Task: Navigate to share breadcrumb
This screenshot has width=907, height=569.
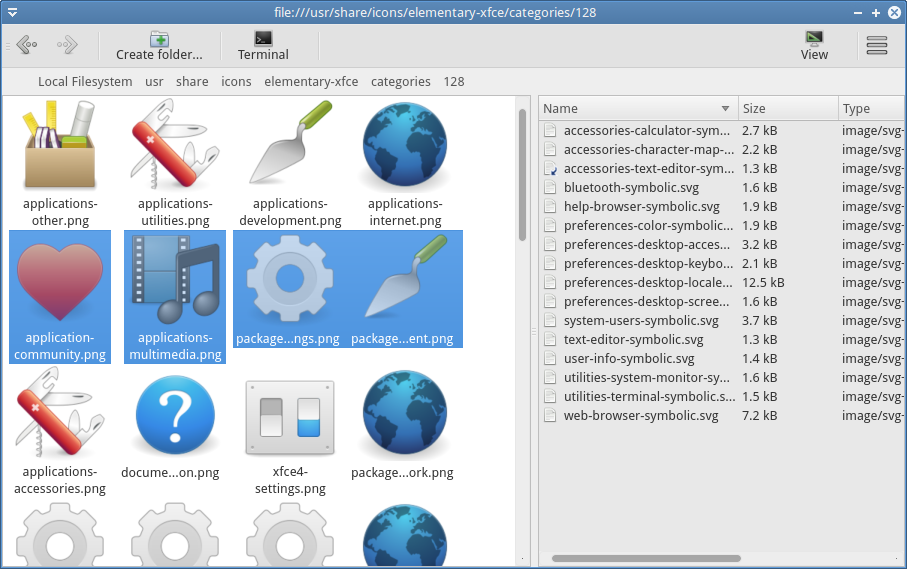Action: click(192, 82)
